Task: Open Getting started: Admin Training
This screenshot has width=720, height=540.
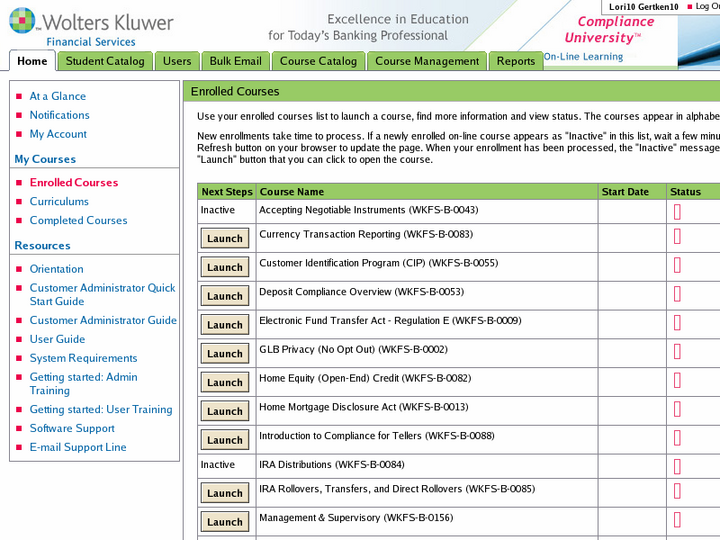Action: coord(84,383)
